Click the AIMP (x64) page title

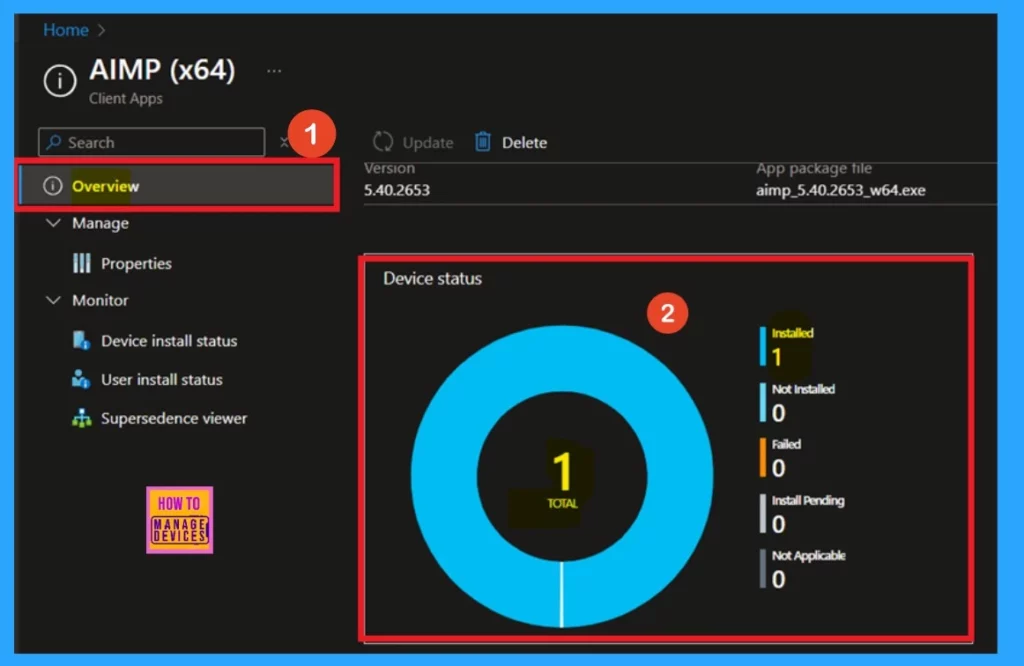click(x=162, y=69)
